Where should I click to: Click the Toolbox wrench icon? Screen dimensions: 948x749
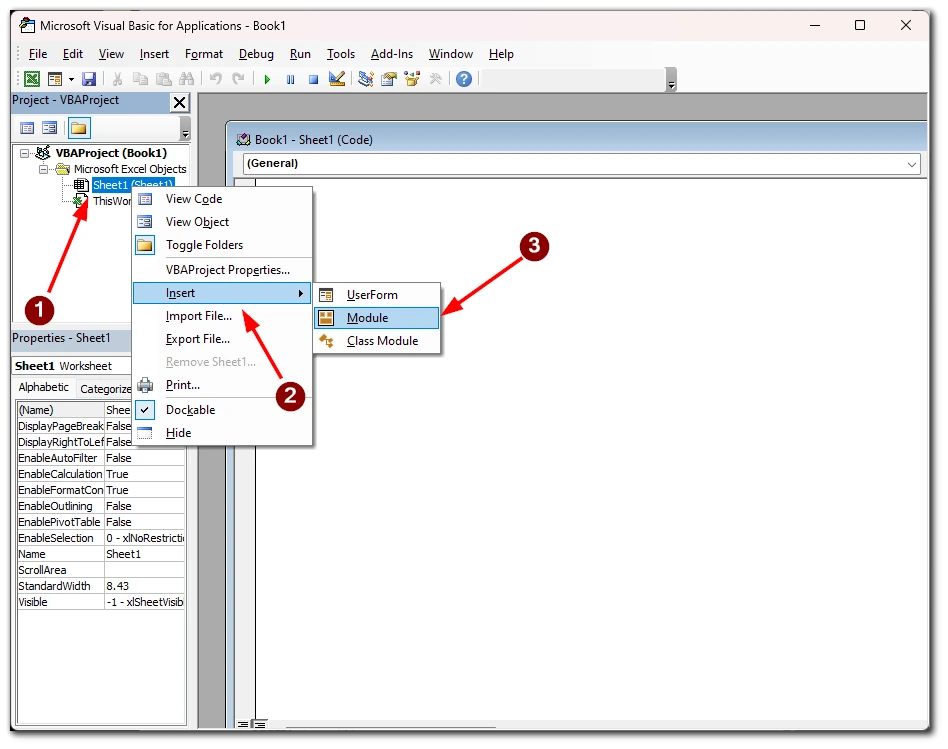[x=435, y=79]
